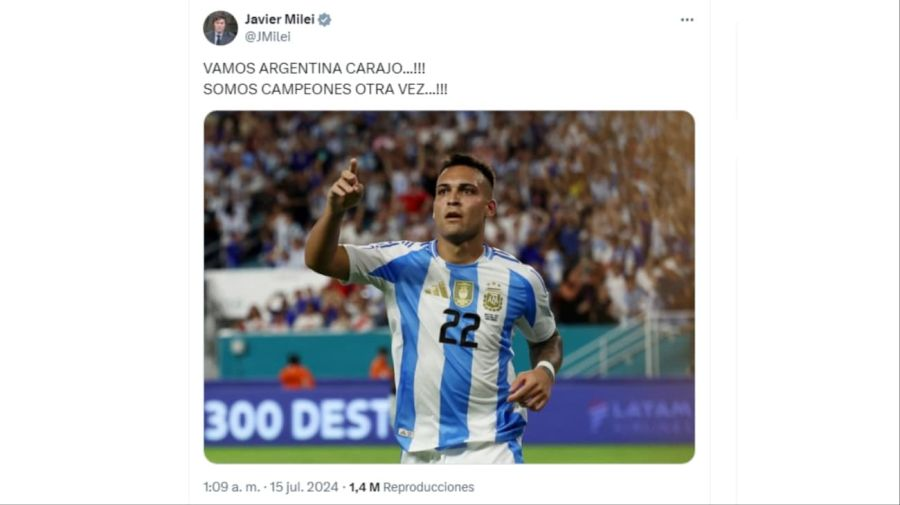
Task: Open the @JMilei handle link
Action: (267, 37)
